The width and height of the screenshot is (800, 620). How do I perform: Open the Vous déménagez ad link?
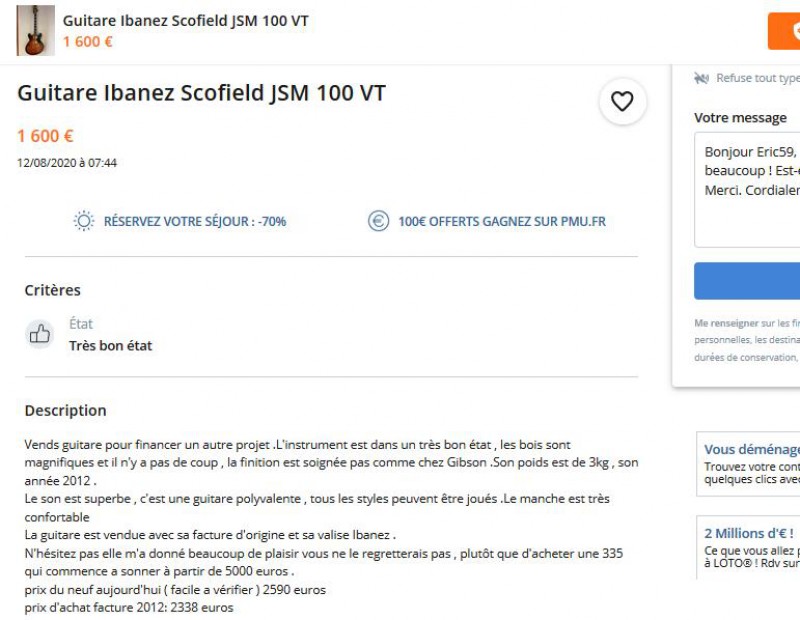pyautogui.click(x=752, y=450)
